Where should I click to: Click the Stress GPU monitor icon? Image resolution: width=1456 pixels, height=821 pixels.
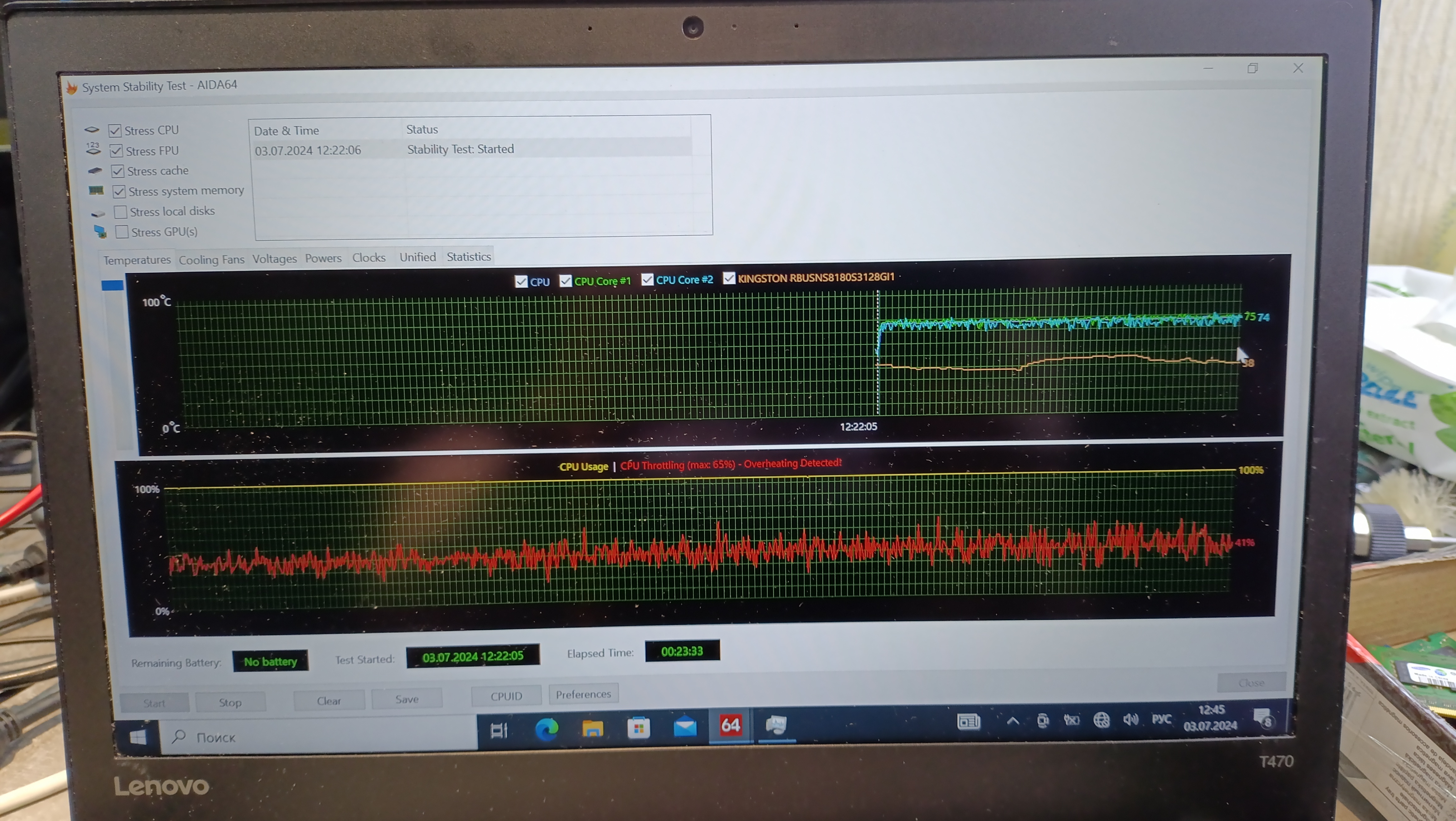point(100,232)
